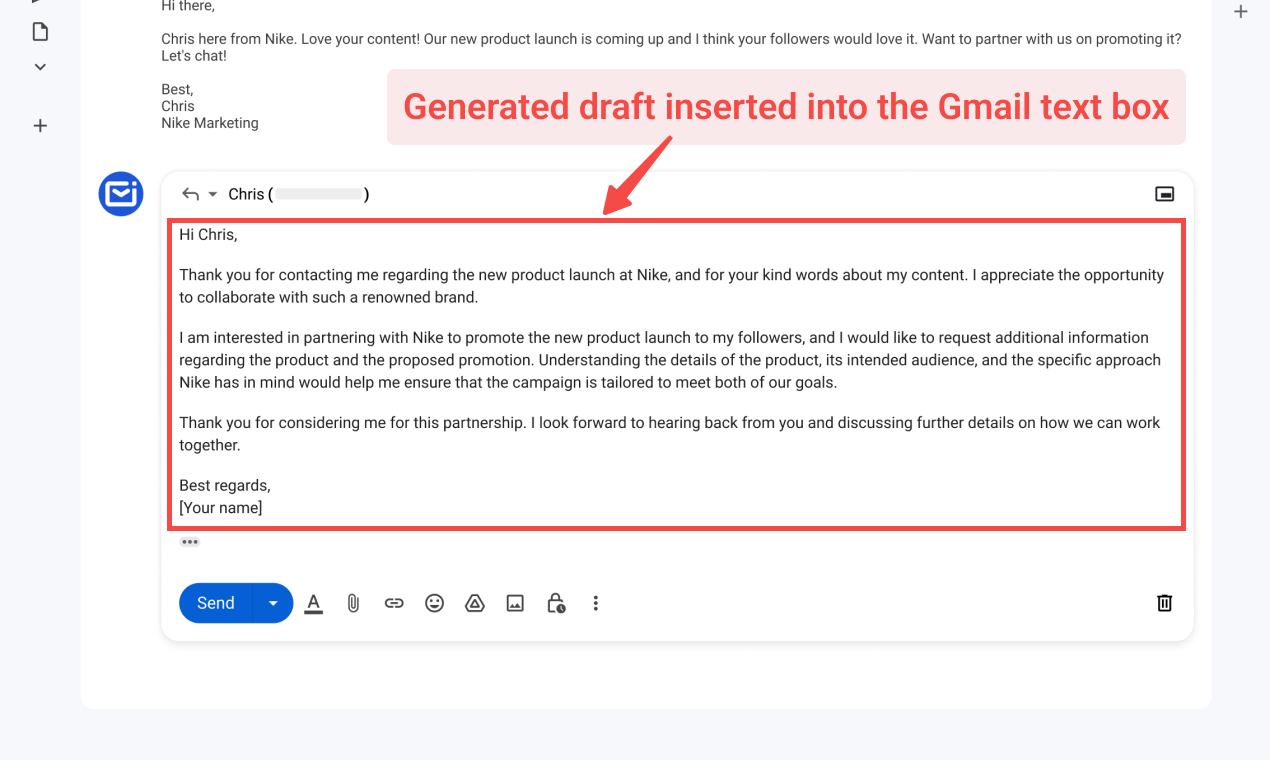Insert a link into the reply
This screenshot has height=760, width=1270.
click(394, 603)
